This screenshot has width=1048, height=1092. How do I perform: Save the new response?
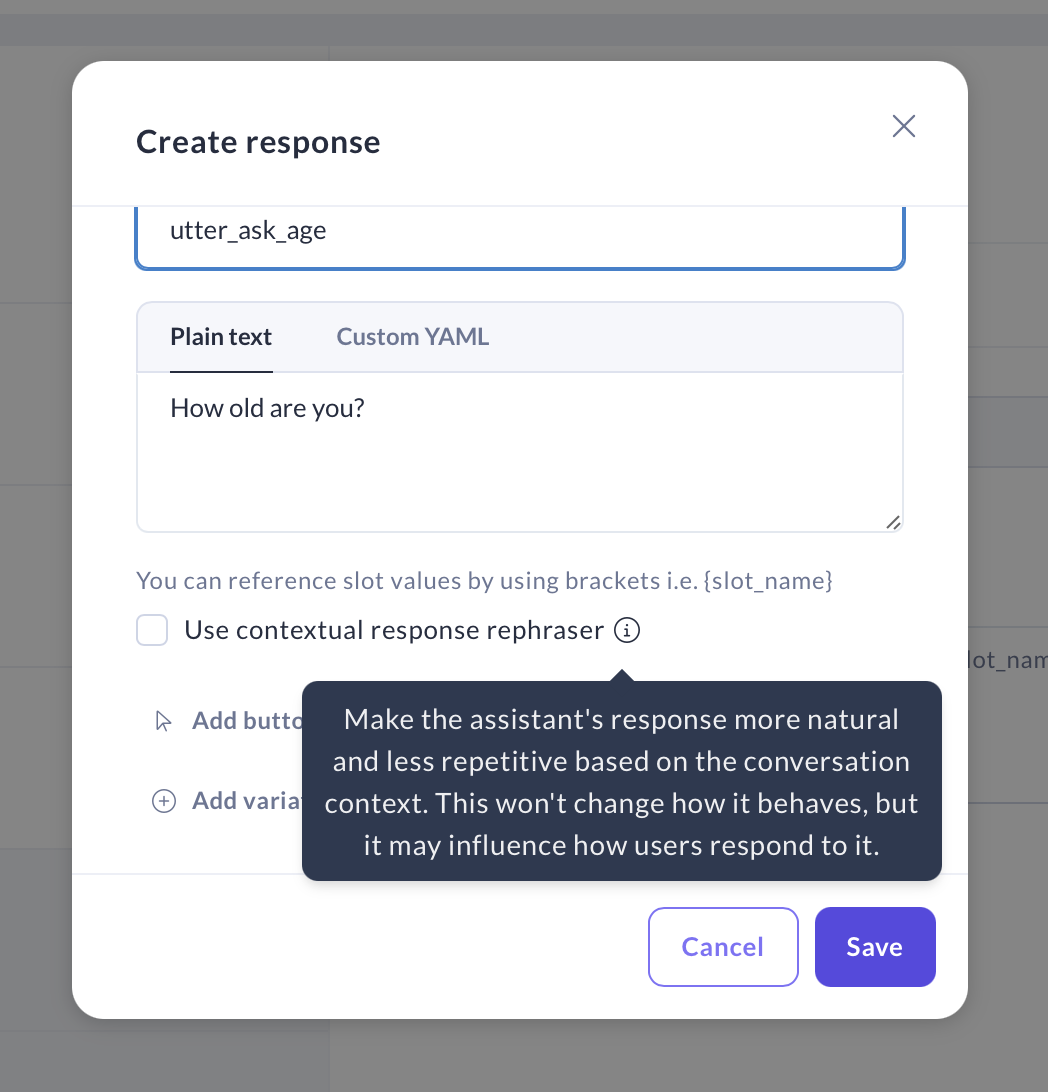(874, 947)
